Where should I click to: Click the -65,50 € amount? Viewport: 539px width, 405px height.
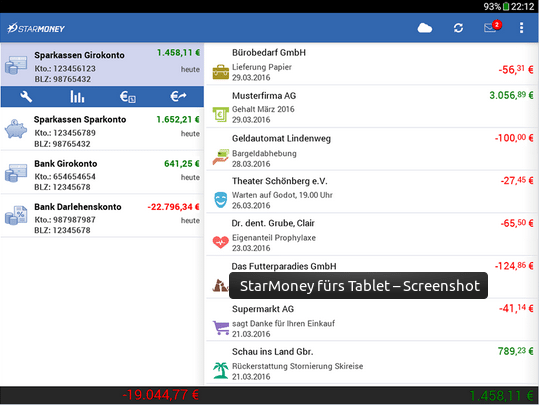pyautogui.click(x=517, y=223)
